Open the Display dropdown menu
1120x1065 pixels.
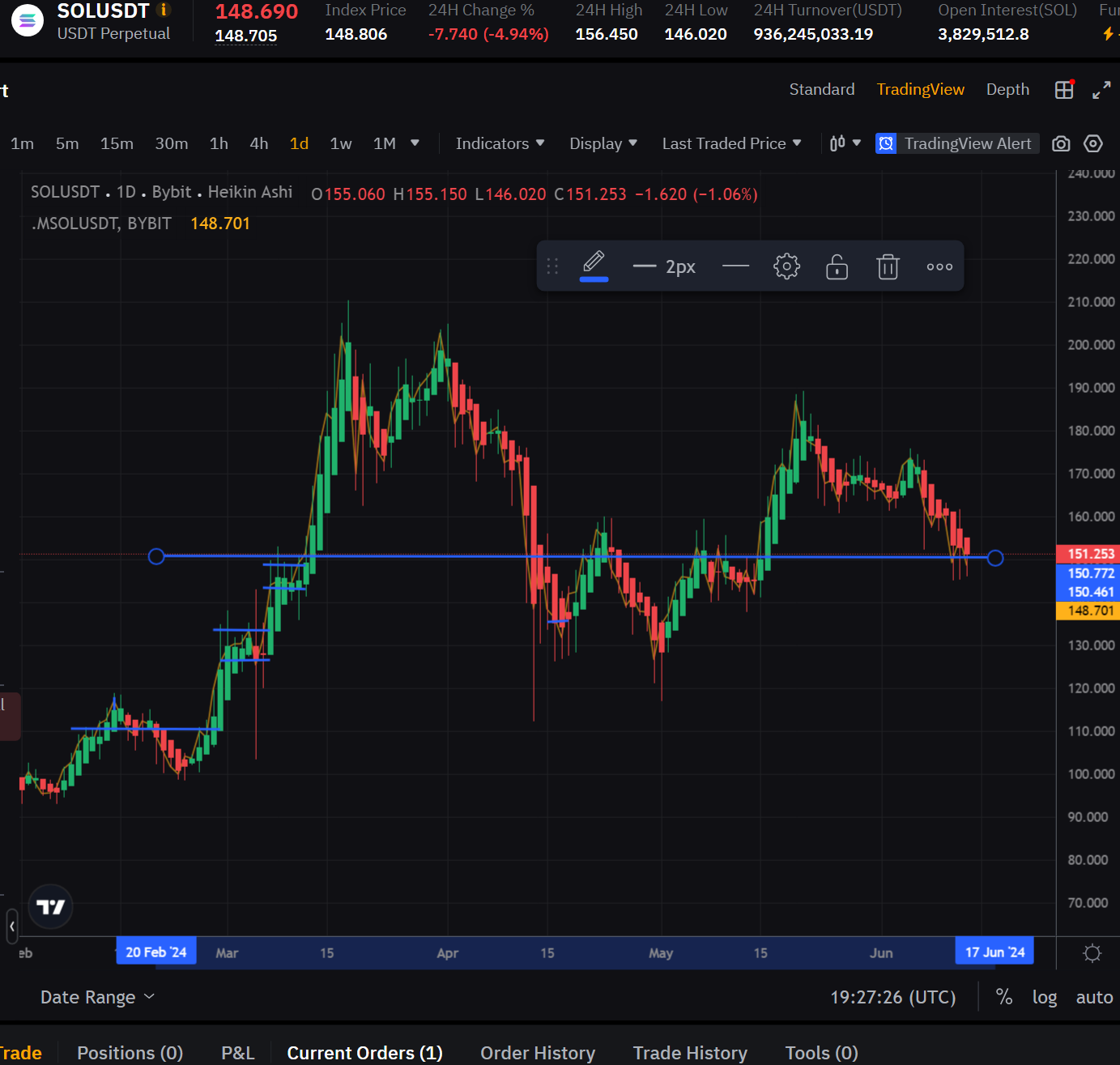coord(603,143)
